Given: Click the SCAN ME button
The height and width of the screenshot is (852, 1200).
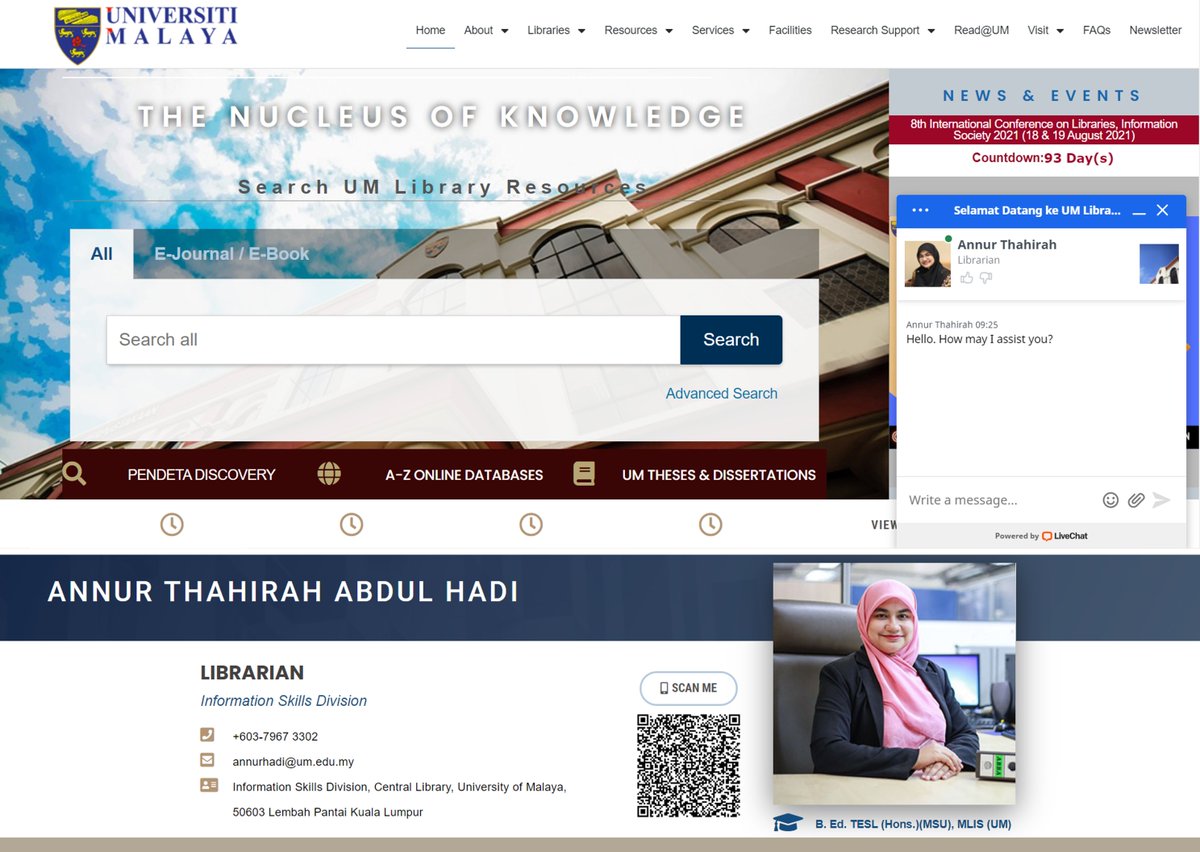Looking at the screenshot, I should pos(688,688).
